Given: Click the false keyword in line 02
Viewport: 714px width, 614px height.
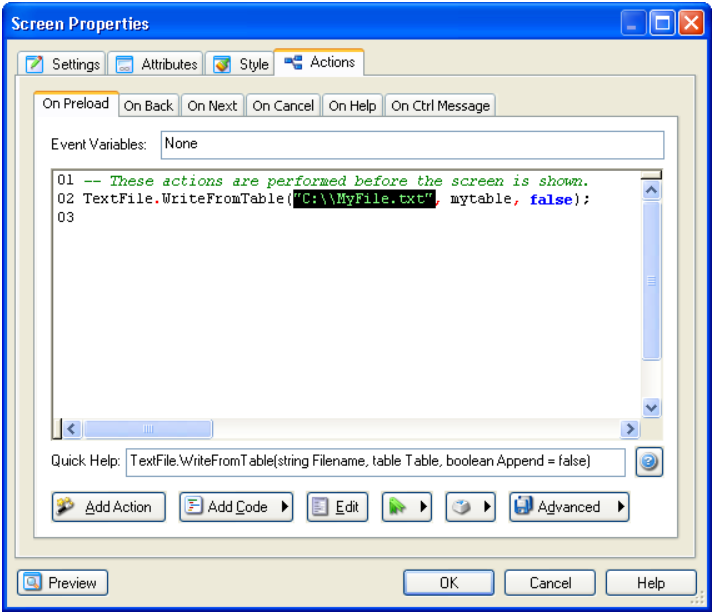Looking at the screenshot, I should (551, 199).
